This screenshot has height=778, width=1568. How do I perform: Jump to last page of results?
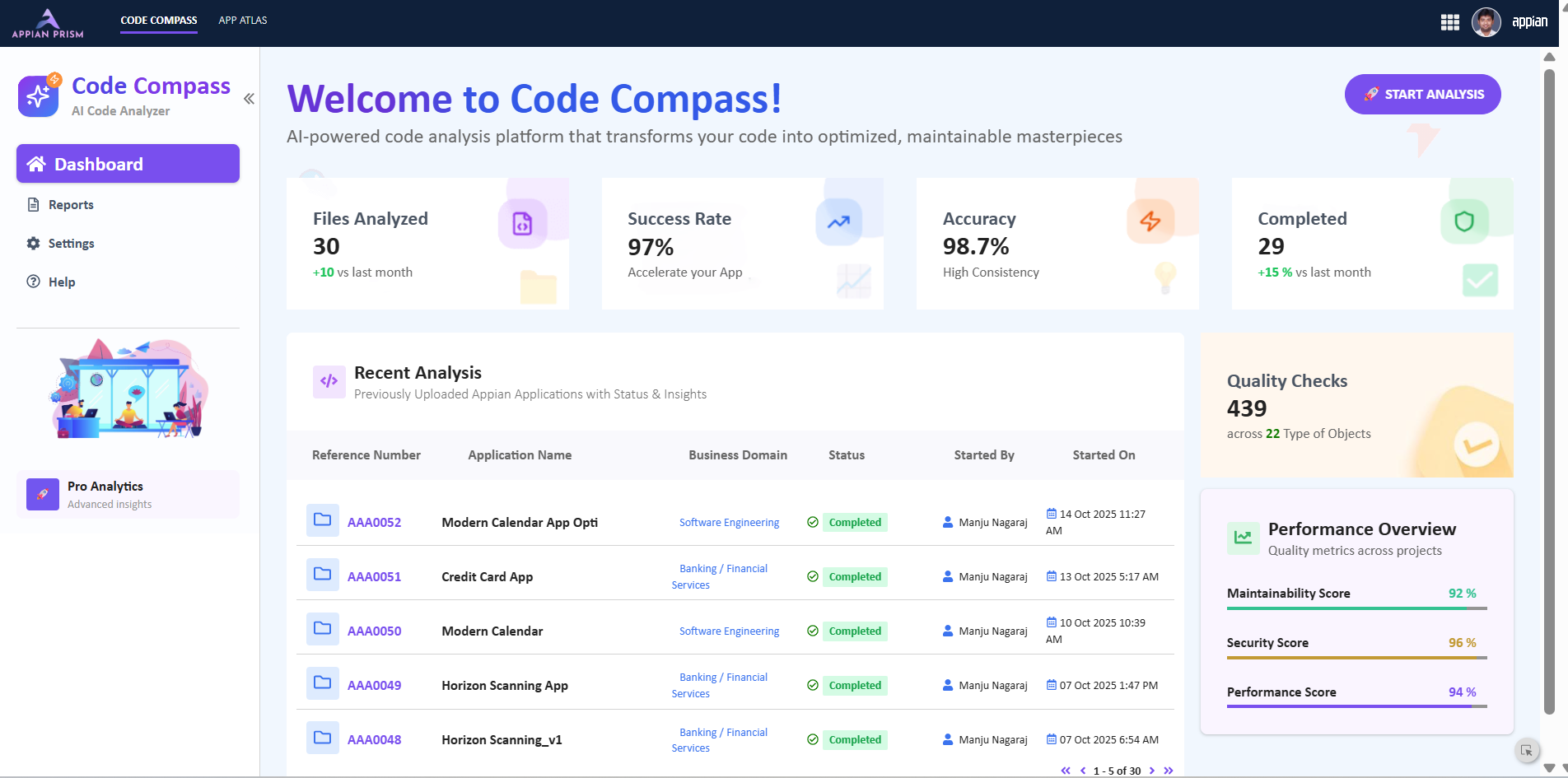pyautogui.click(x=1169, y=771)
